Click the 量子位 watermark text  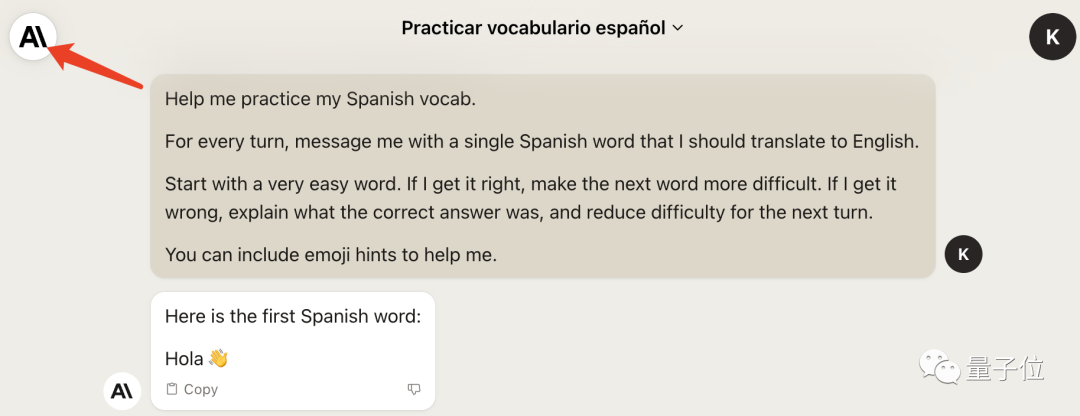pyautogui.click(x=1005, y=368)
